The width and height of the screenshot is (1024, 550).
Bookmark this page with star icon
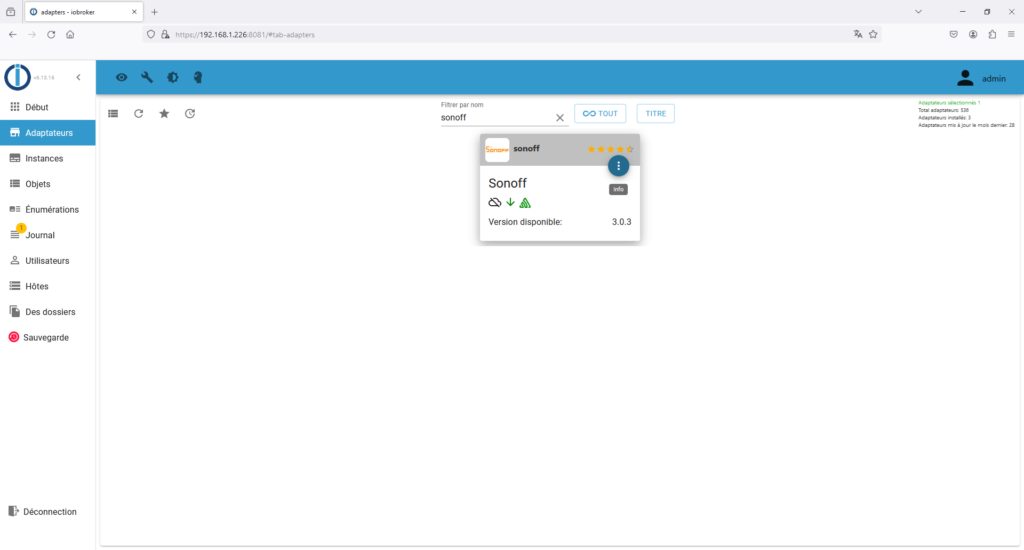pos(873,35)
